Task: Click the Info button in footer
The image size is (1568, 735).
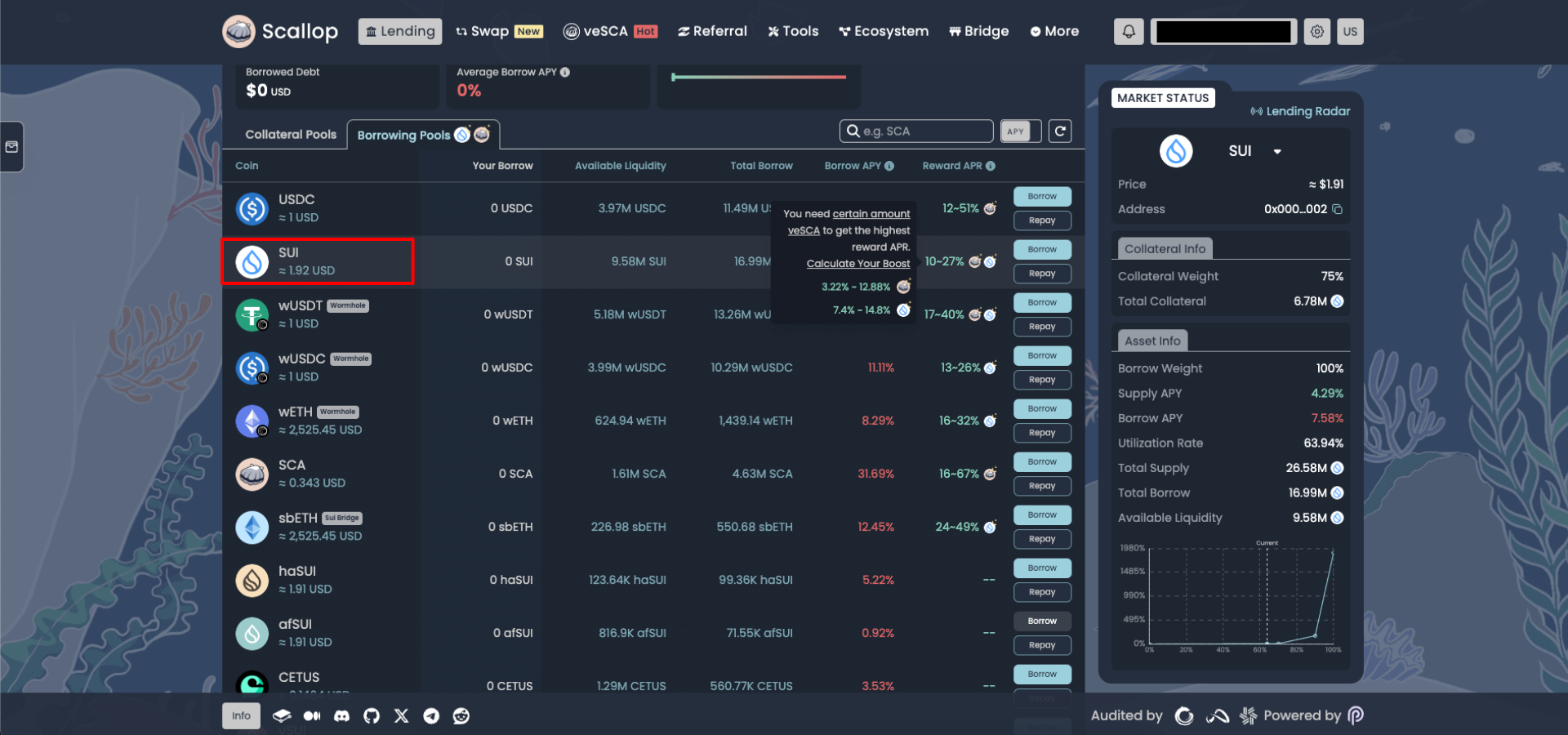Action: pos(241,716)
